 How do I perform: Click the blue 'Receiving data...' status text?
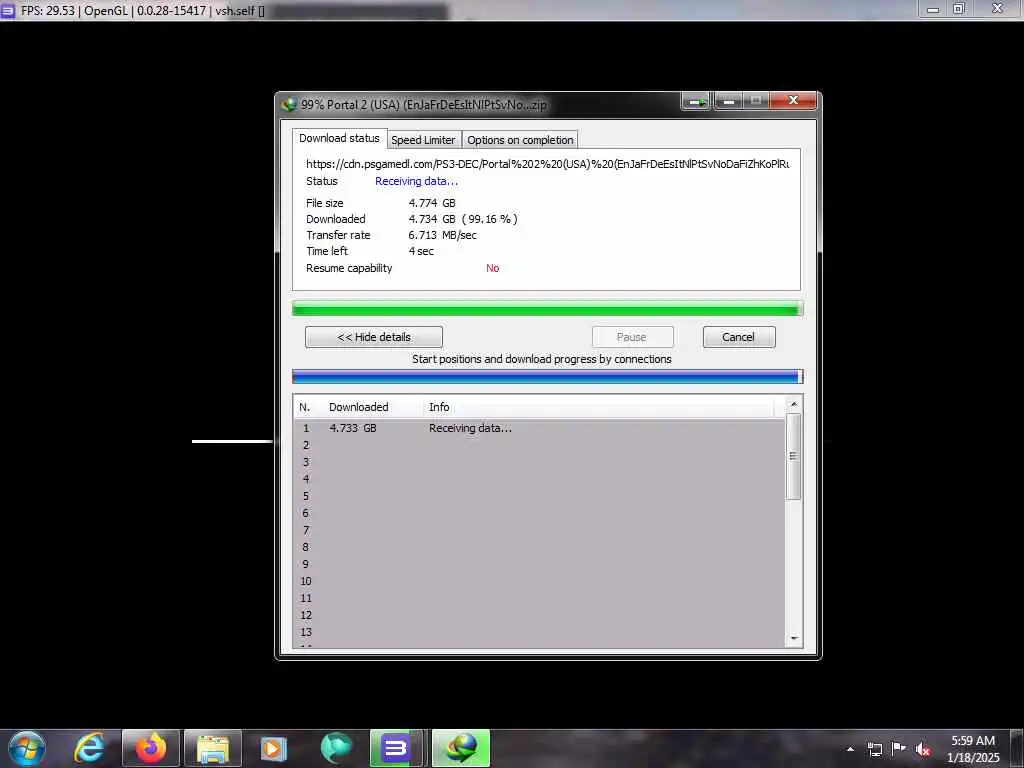pos(416,182)
